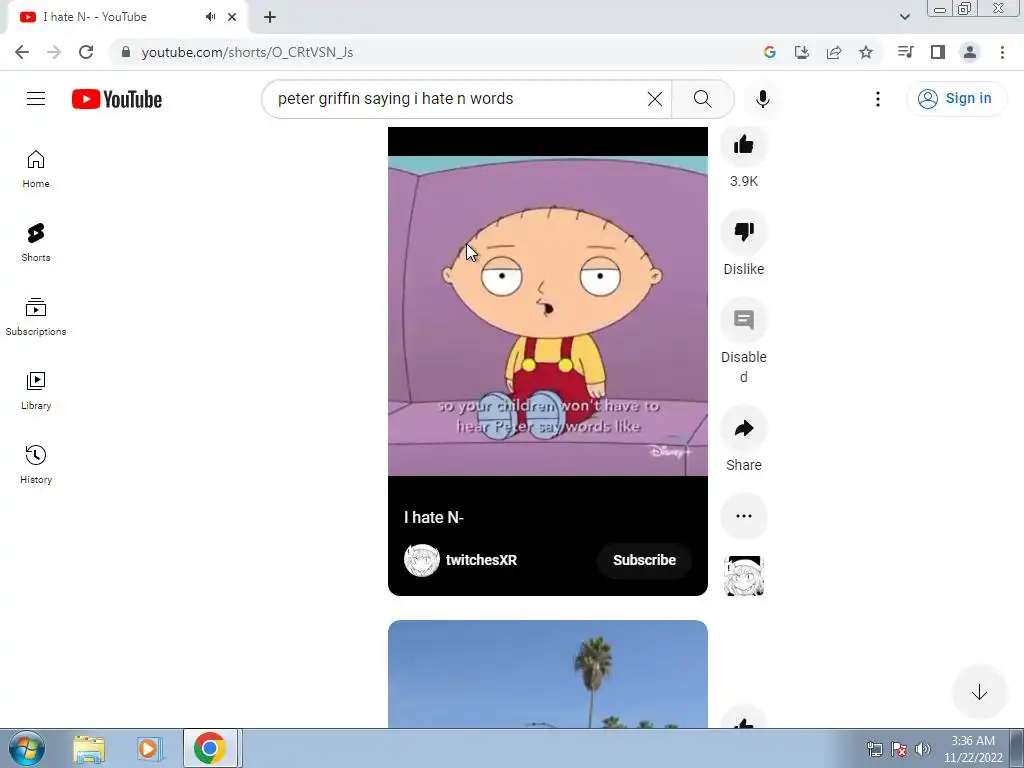1024x768 pixels.
Task: Click the Chrome taskbar icon
Action: tap(210, 748)
